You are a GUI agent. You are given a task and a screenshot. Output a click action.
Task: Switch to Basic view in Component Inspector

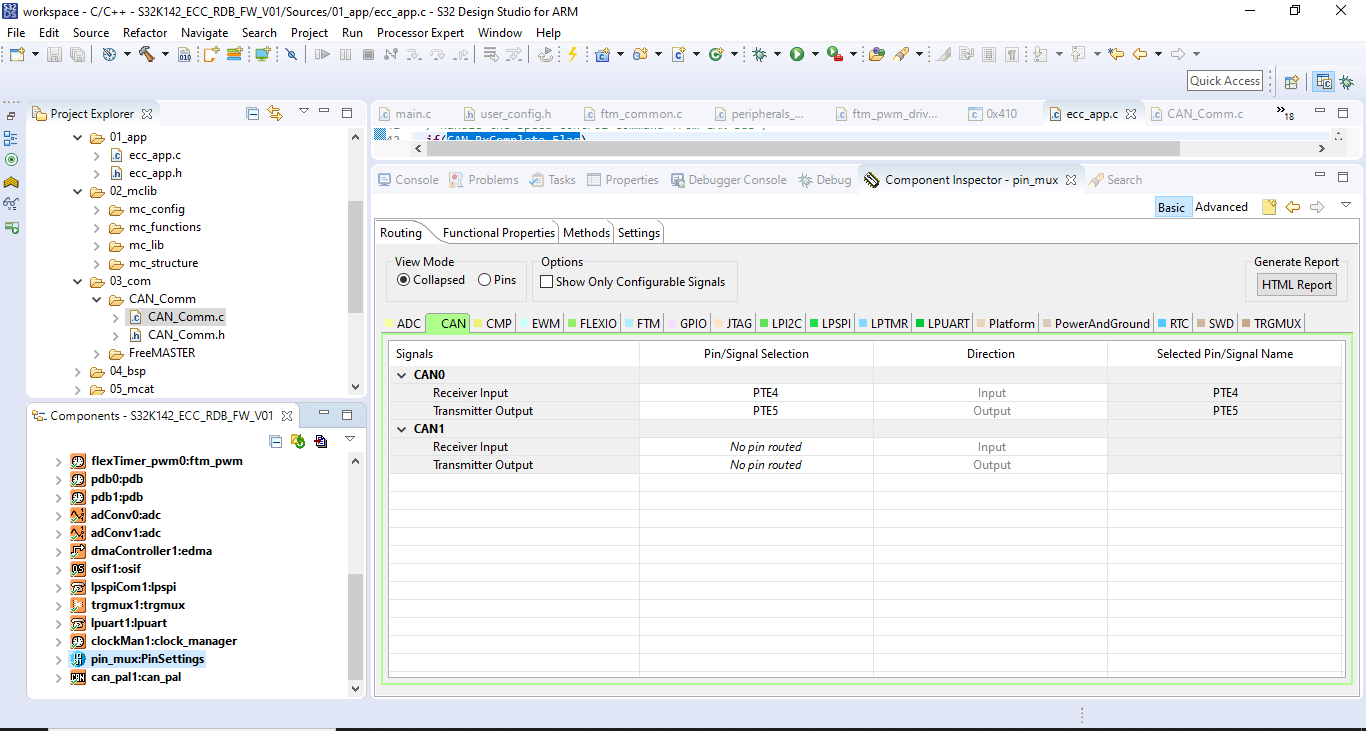[x=1171, y=207]
